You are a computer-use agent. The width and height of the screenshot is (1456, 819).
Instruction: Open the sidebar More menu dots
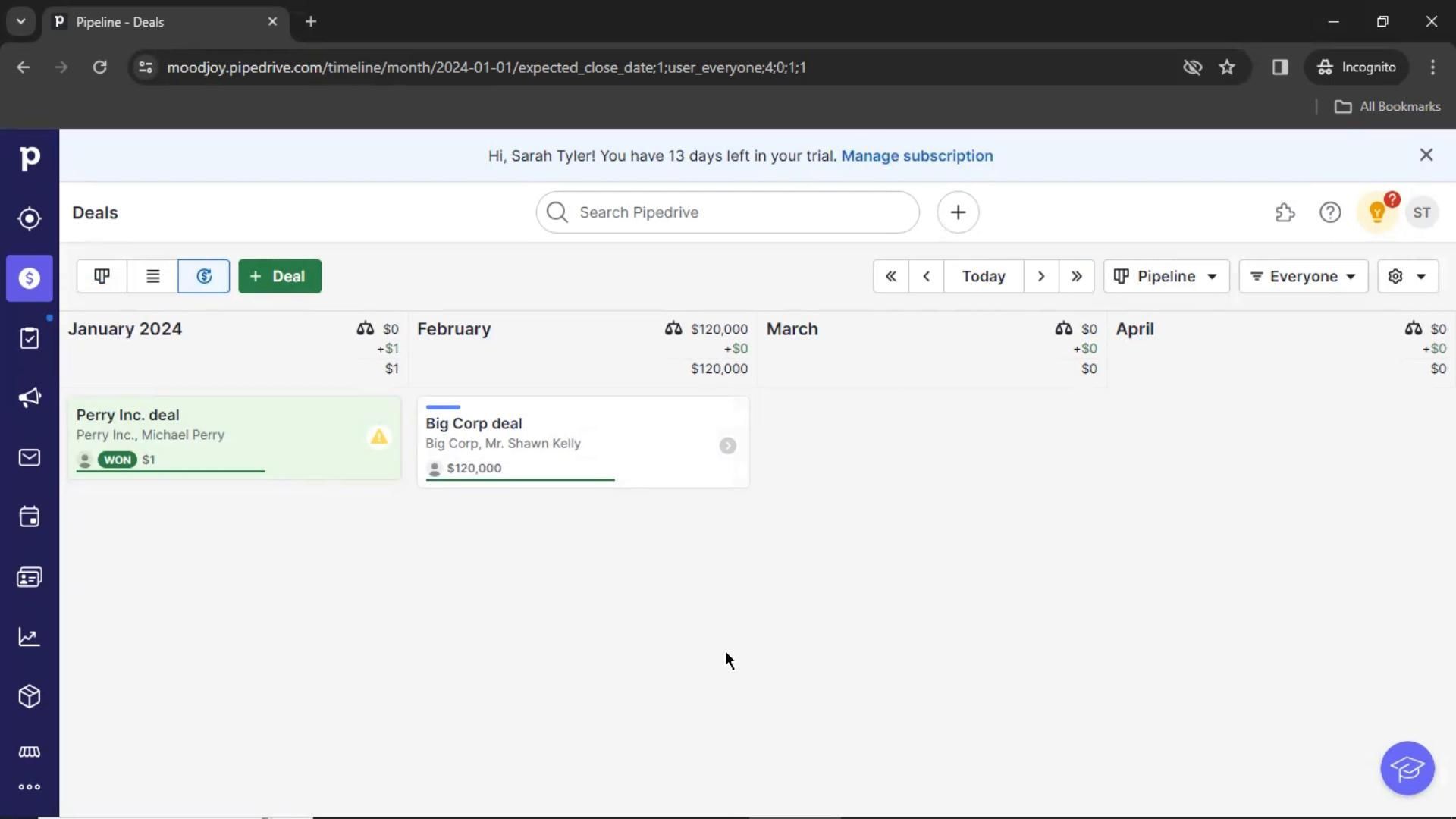pos(29,787)
